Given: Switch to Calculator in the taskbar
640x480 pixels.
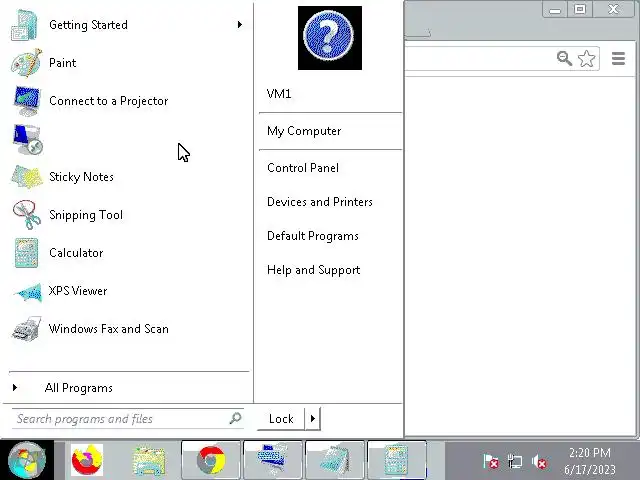Looking at the screenshot, I should point(397,460).
